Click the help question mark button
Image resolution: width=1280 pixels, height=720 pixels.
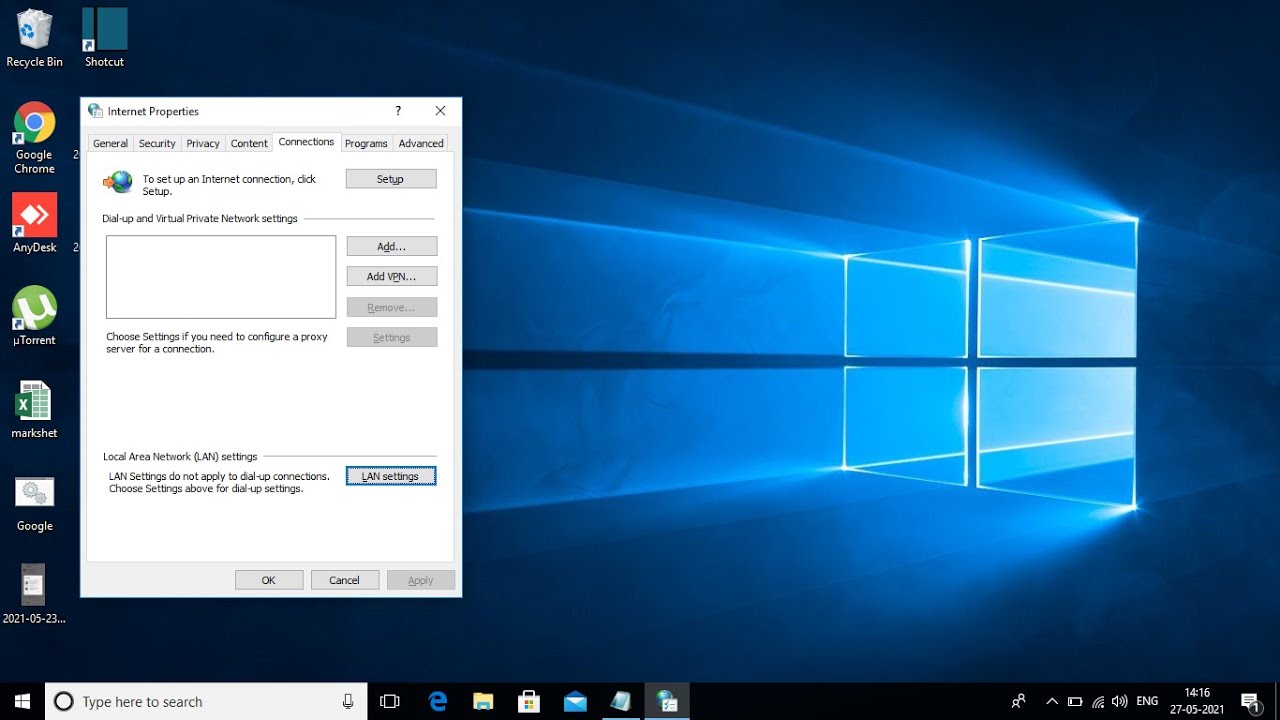pos(398,111)
